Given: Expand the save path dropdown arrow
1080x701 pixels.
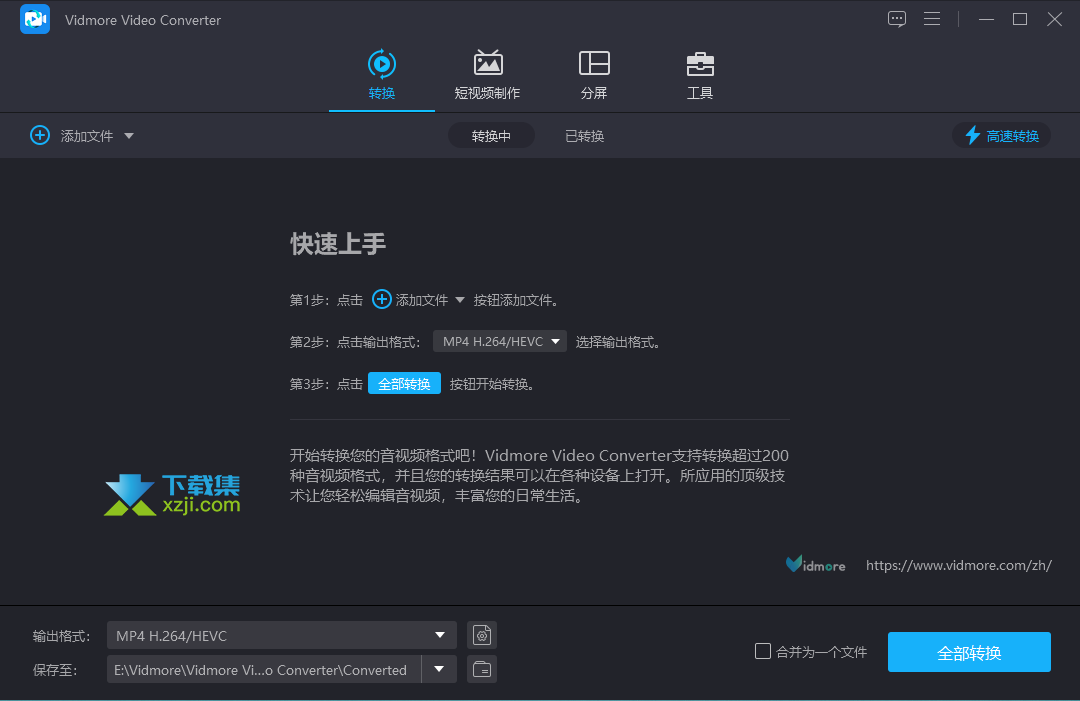Looking at the screenshot, I should pyautogui.click(x=439, y=669).
